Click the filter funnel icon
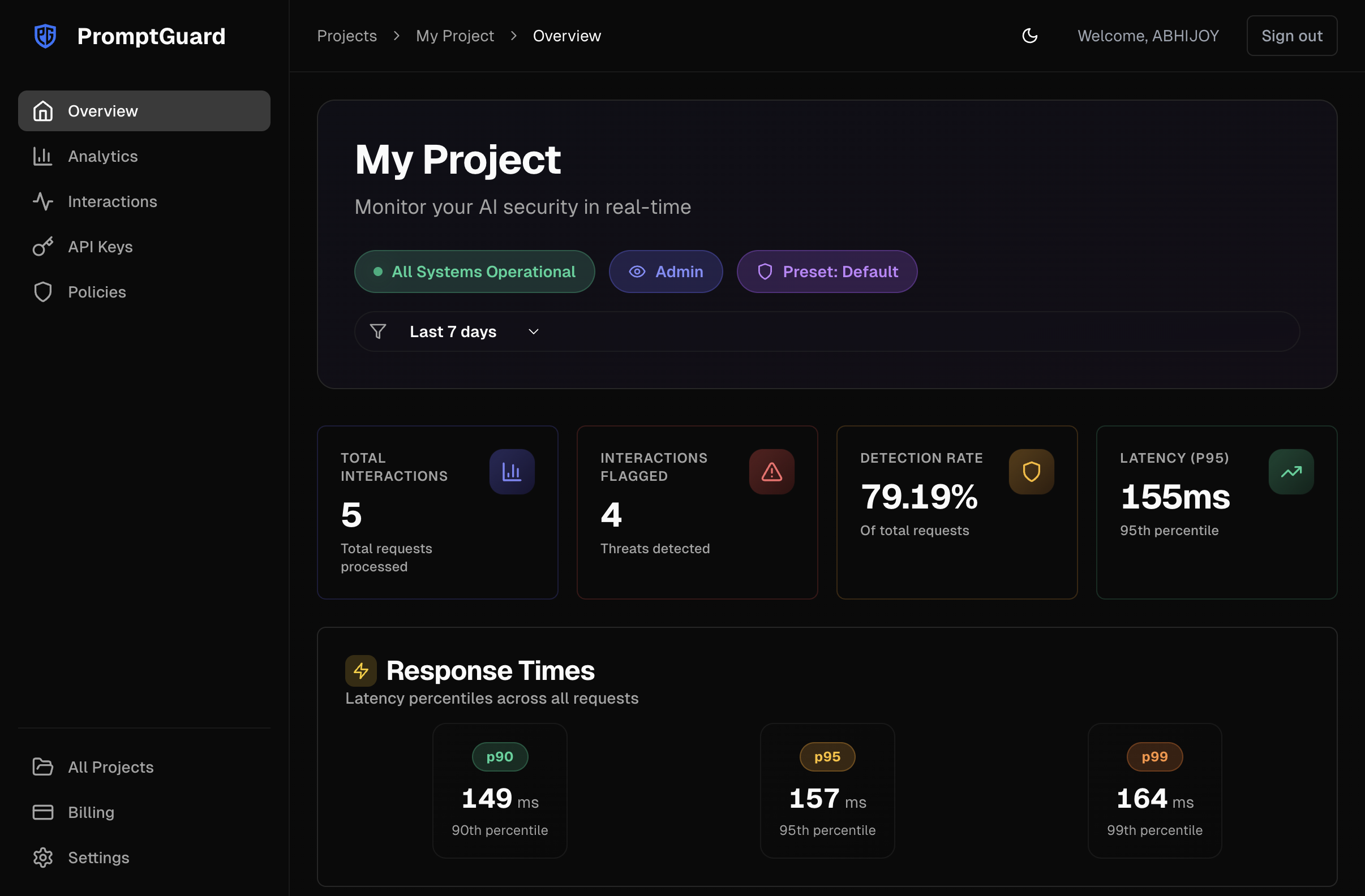The image size is (1365, 896). pos(378,332)
